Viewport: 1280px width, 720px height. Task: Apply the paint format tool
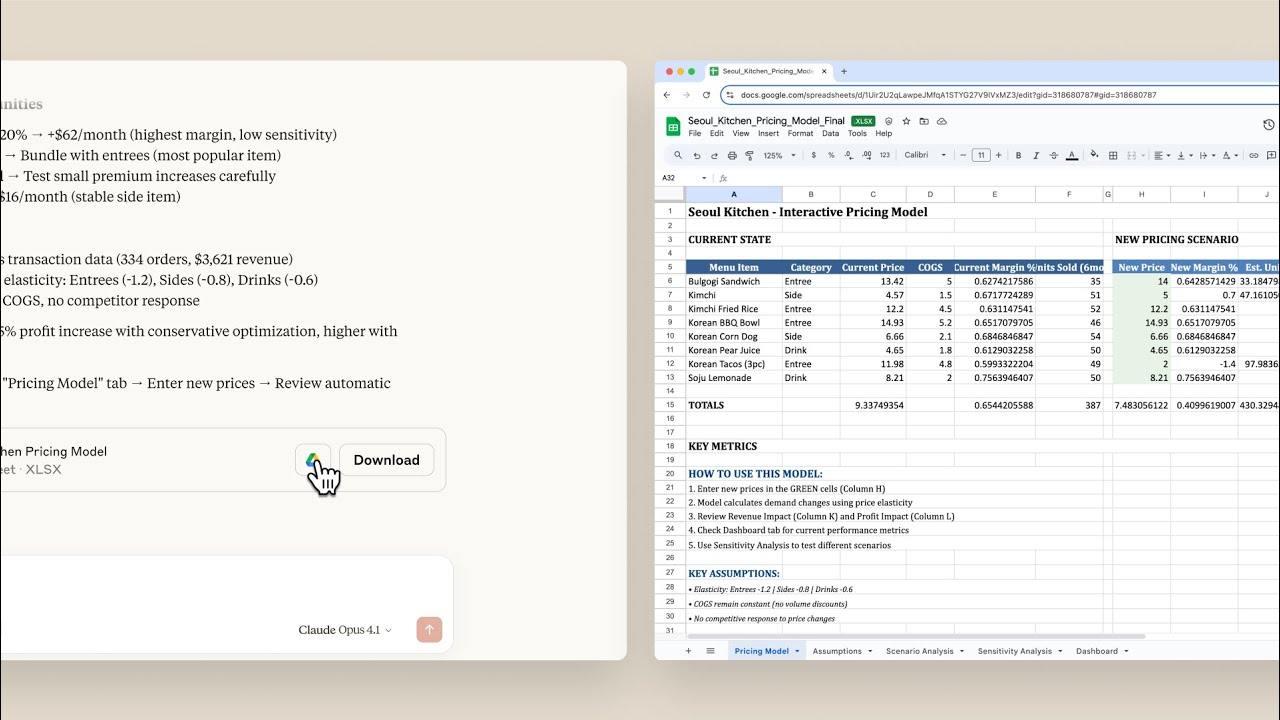coord(750,155)
